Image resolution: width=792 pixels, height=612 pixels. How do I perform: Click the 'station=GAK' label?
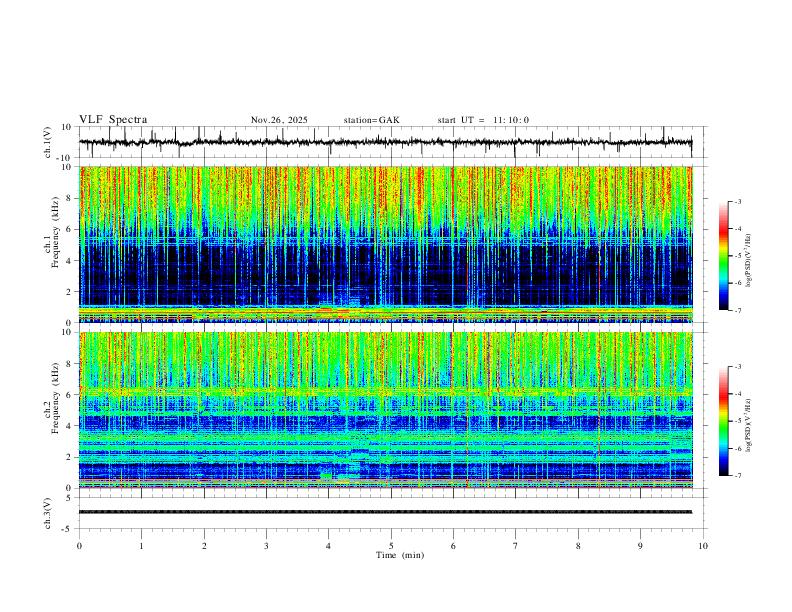click(371, 120)
